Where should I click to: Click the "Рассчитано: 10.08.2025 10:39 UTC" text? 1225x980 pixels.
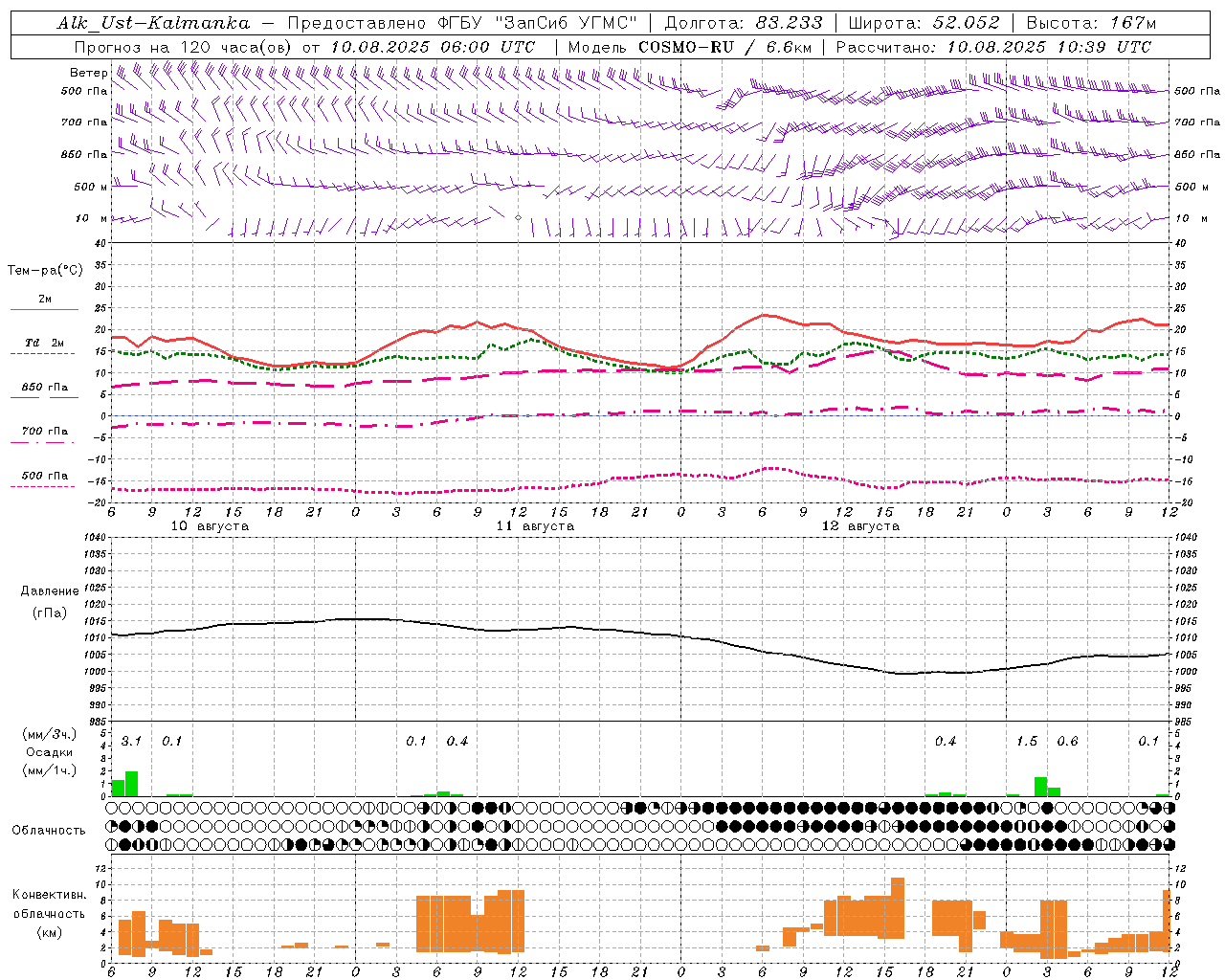[x=993, y=47]
